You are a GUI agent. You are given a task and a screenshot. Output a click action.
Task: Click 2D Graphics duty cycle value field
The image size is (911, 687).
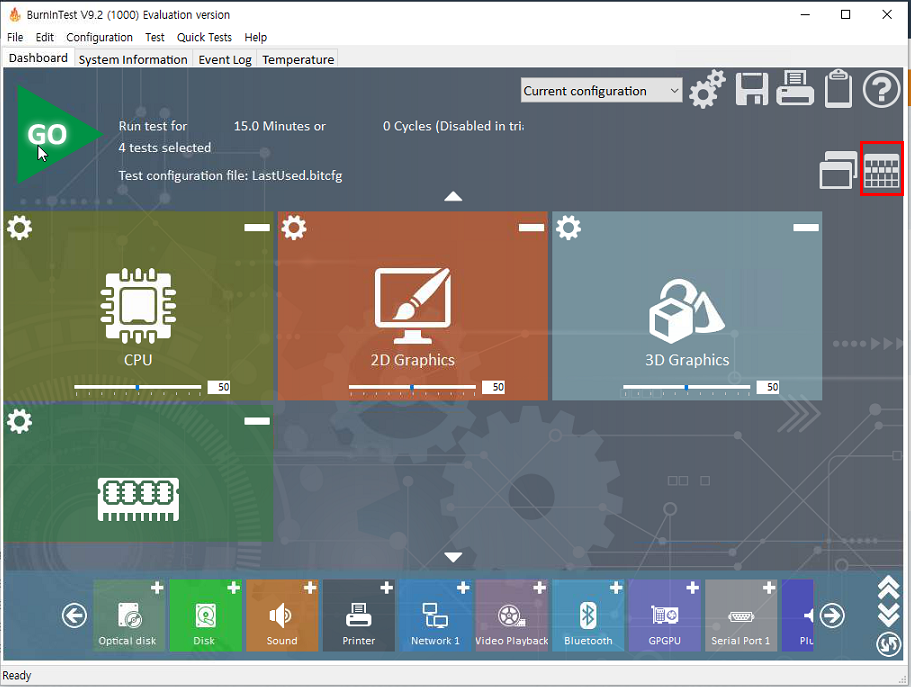tap(493, 387)
